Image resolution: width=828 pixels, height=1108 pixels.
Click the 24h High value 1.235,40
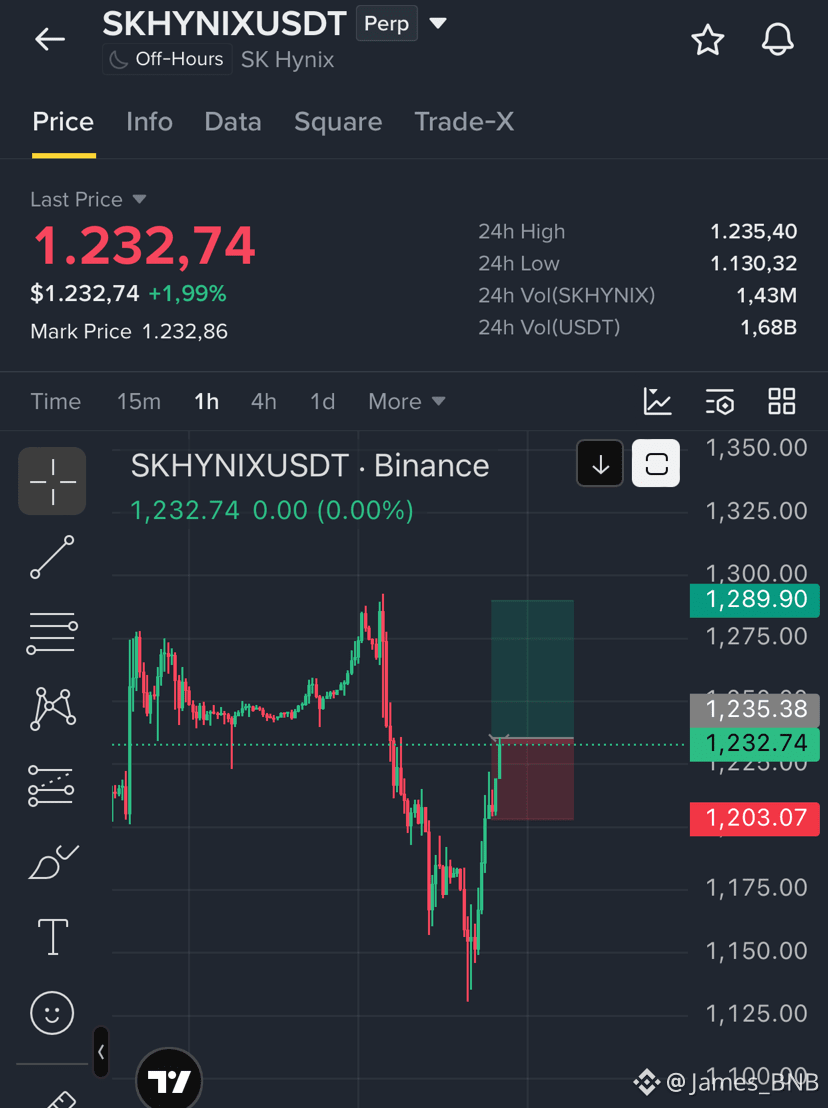click(753, 232)
